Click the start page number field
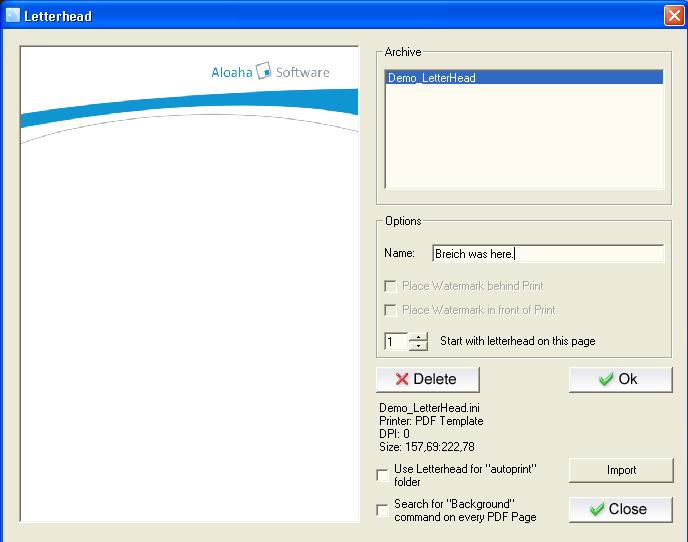Screen dimensions: 688x542 click(396, 341)
